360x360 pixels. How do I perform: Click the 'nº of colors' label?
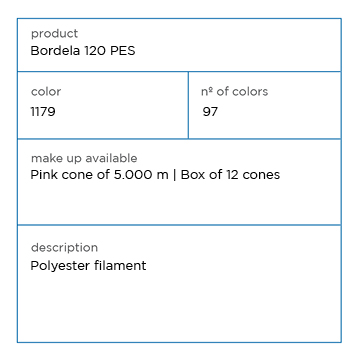pyautogui.click(x=234, y=92)
